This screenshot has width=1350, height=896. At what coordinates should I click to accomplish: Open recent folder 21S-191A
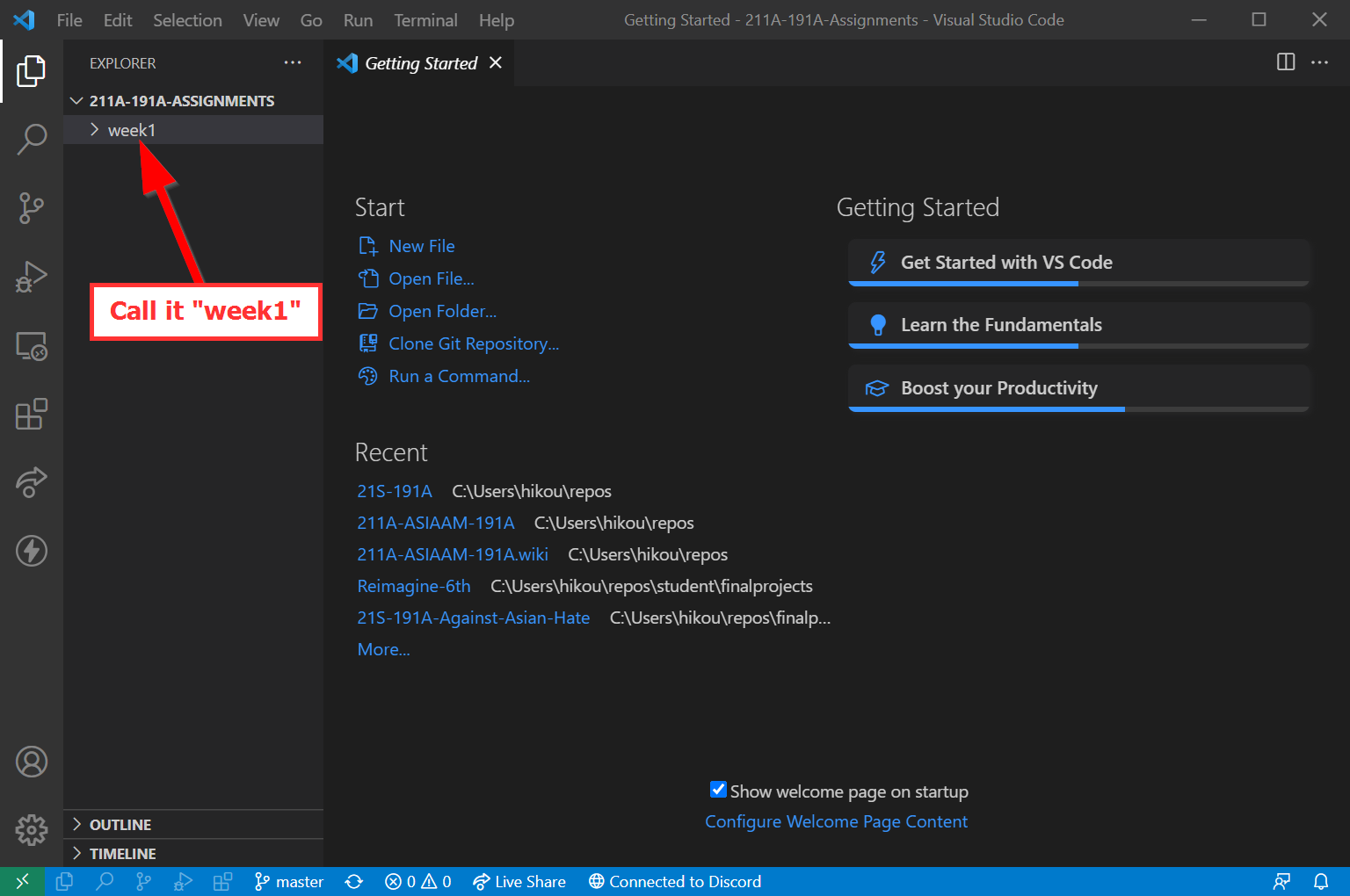point(395,491)
